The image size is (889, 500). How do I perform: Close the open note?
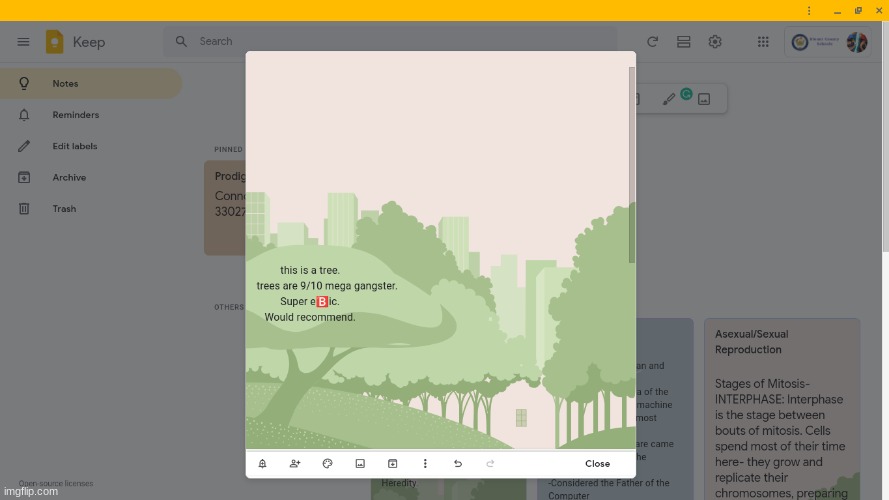pos(598,464)
